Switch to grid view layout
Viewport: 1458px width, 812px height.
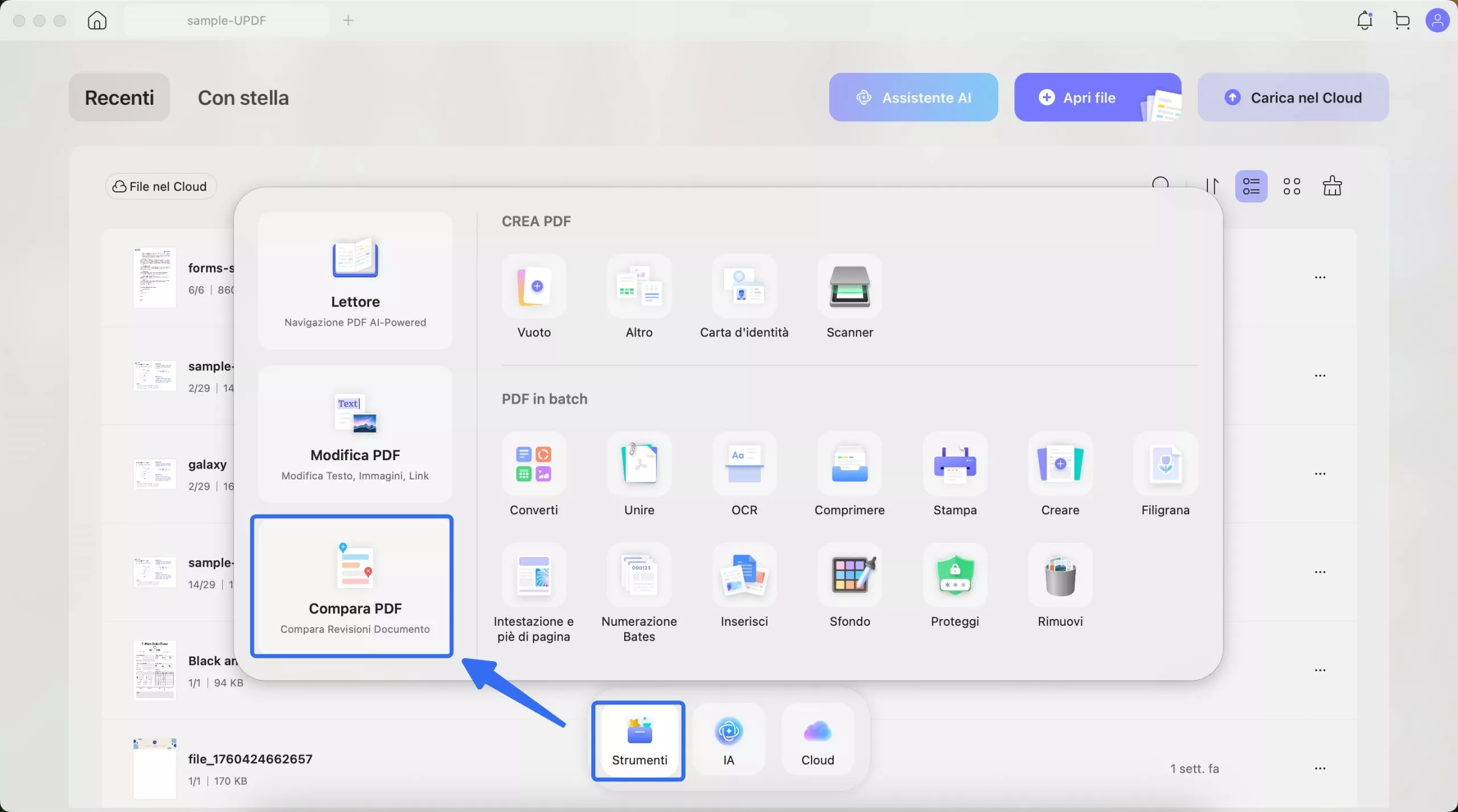coord(1291,186)
